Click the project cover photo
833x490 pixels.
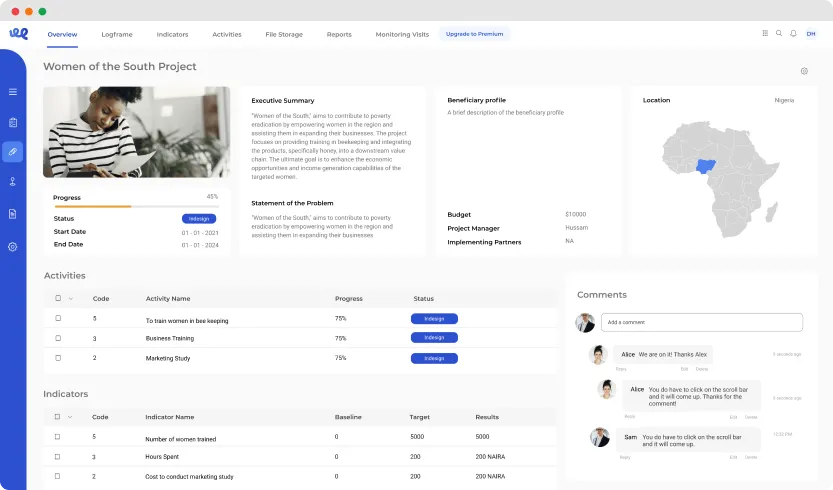tap(137, 132)
